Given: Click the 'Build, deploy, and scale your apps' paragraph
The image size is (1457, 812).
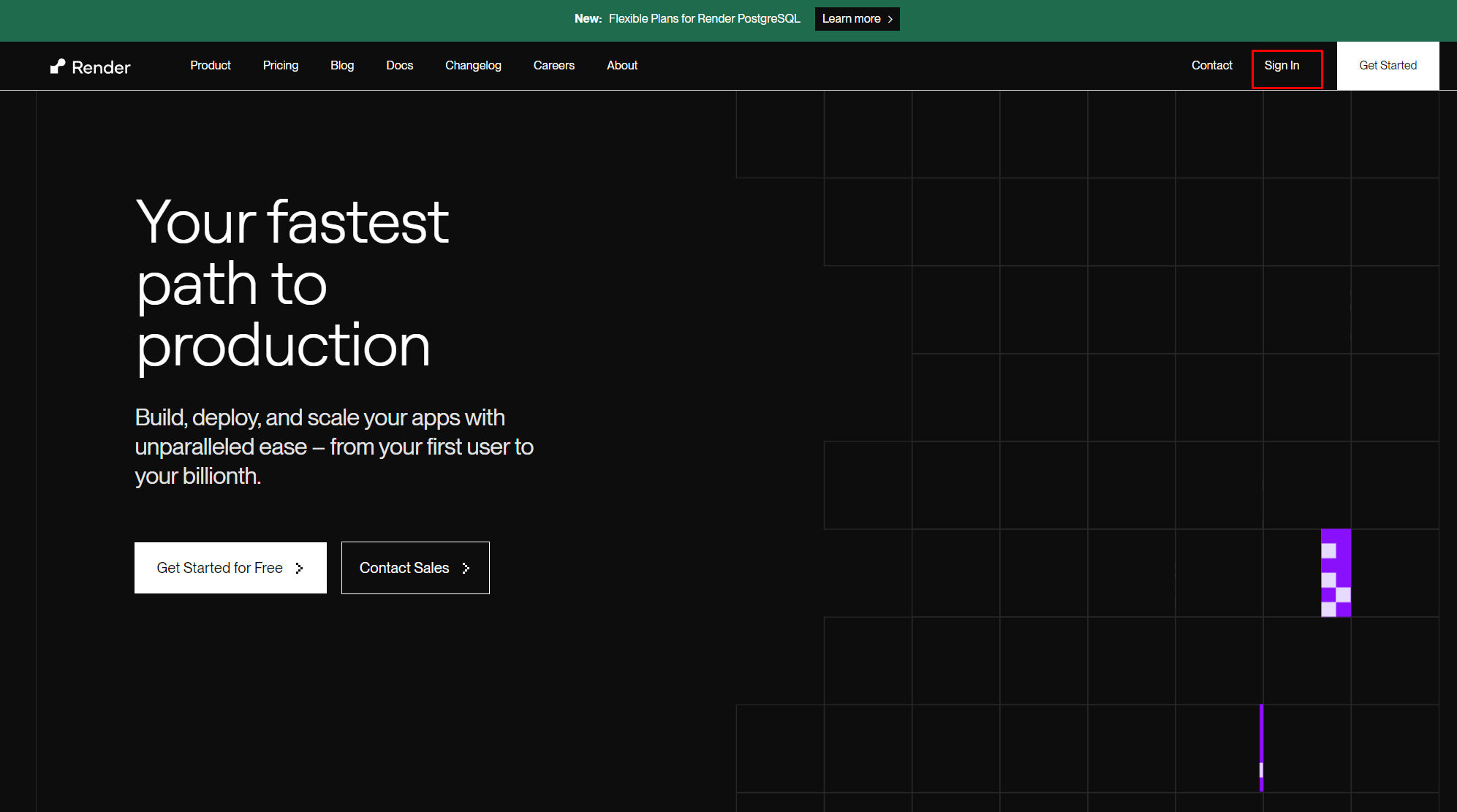Looking at the screenshot, I should coord(334,447).
